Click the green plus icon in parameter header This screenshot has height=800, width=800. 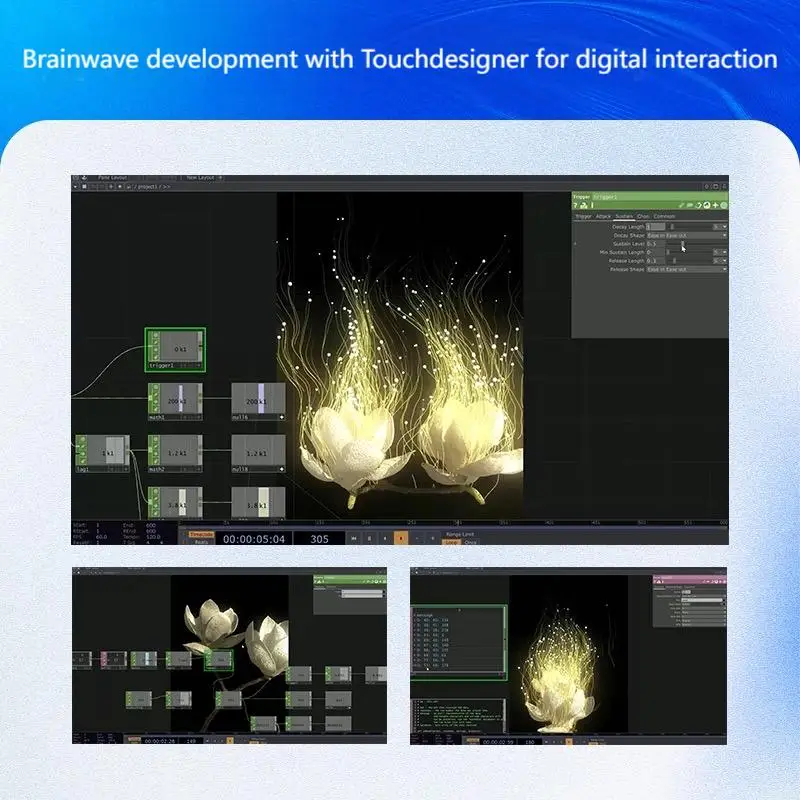[x=716, y=205]
